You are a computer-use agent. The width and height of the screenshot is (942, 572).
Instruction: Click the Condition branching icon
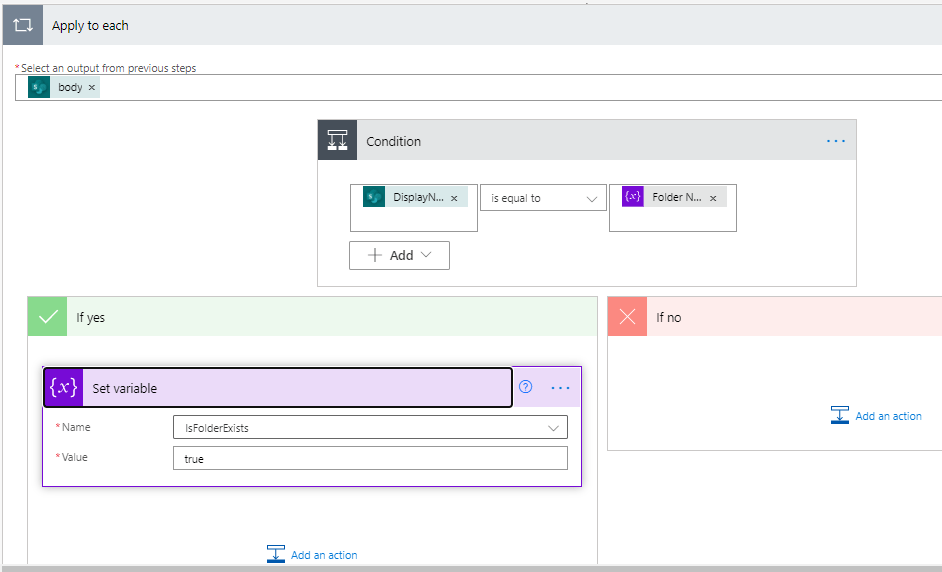[x=338, y=140]
